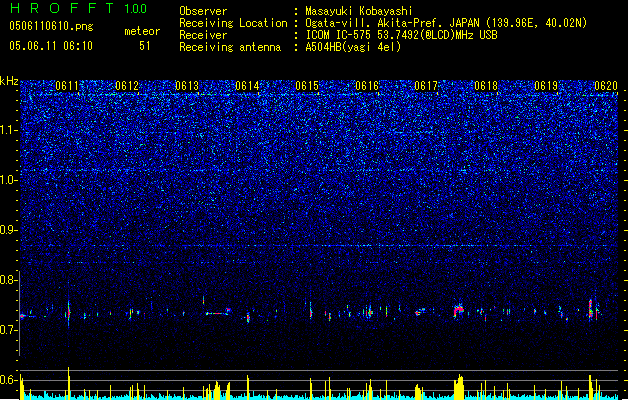Screen dimensions: 629x400
Task: Select the filename 0506110610.png
Action: pos(51,26)
